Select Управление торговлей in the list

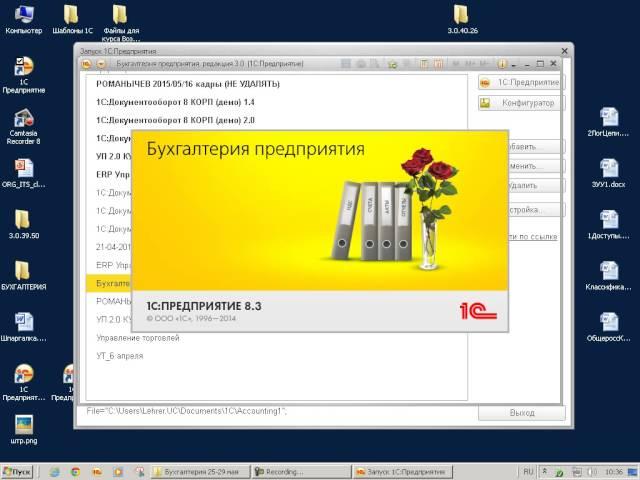(138, 338)
